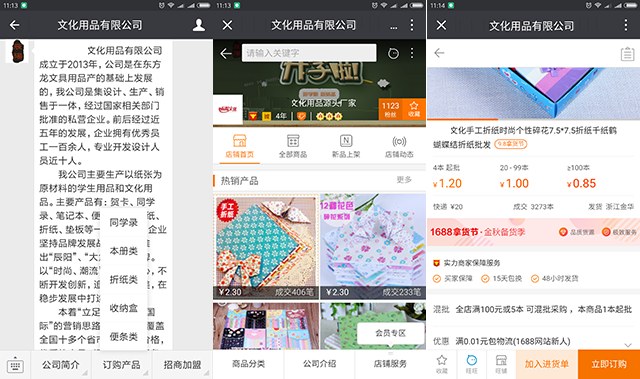Screen dimensions: 640x379
Task: Open the 公司介绍 bottom menu
Action: (x=319, y=364)
